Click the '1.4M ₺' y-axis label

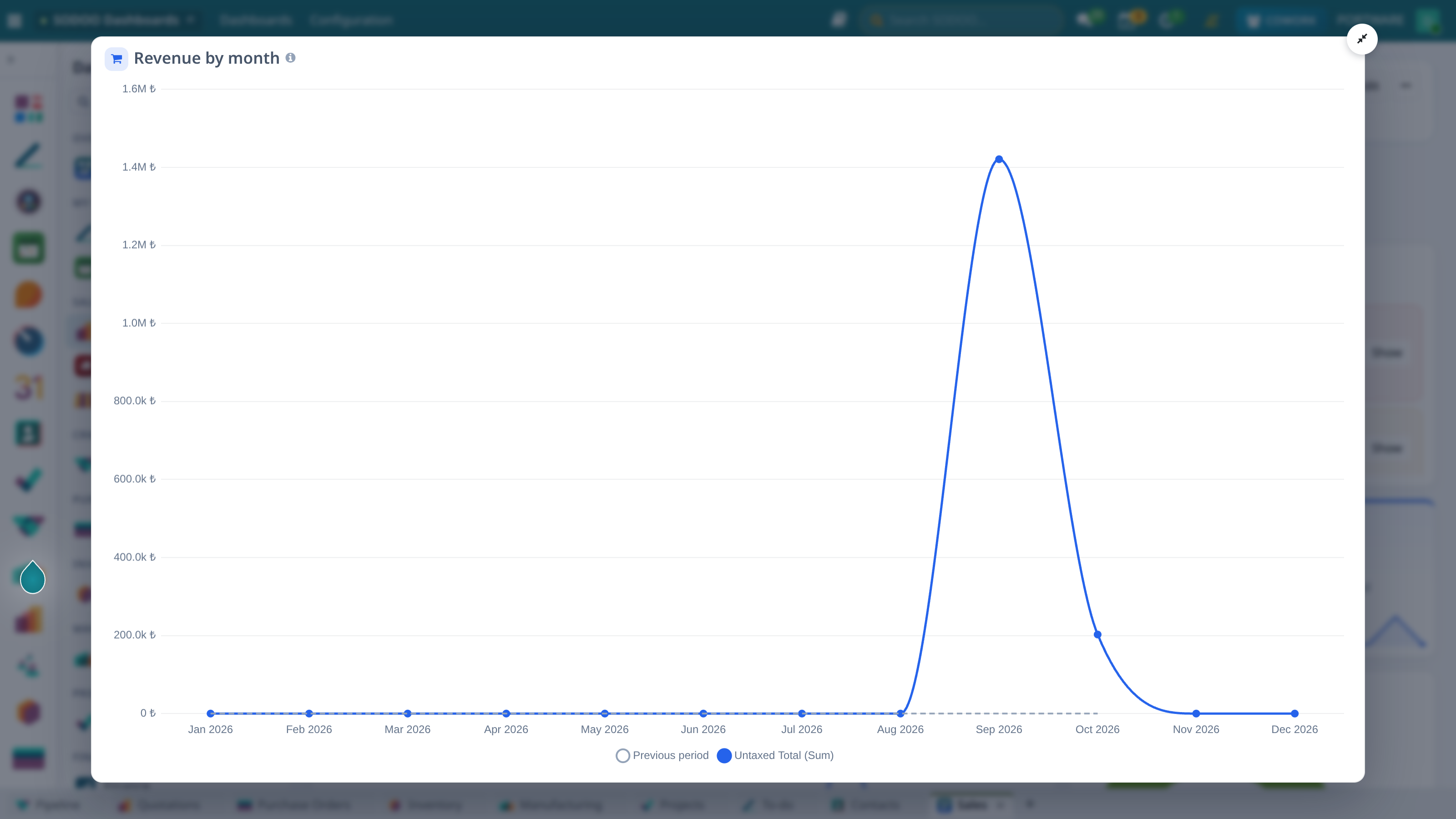(x=138, y=167)
